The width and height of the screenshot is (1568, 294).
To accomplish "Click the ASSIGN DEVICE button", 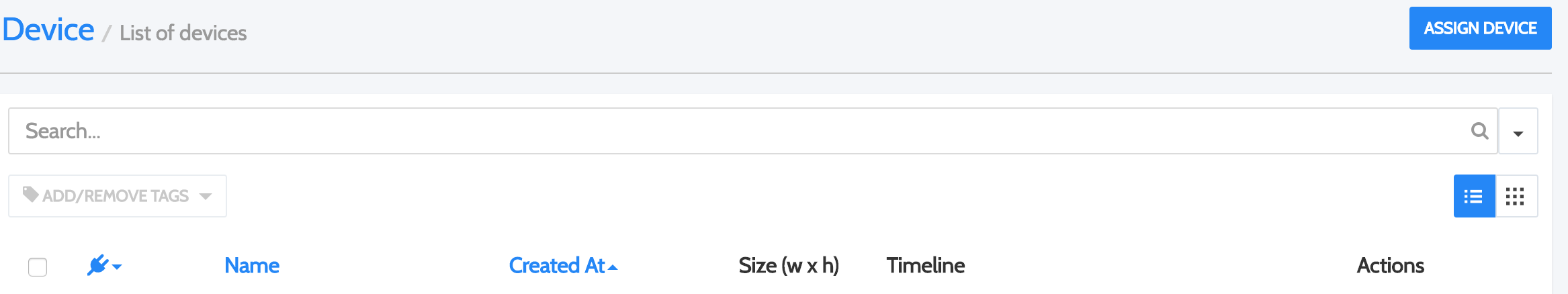I will click(1480, 28).
